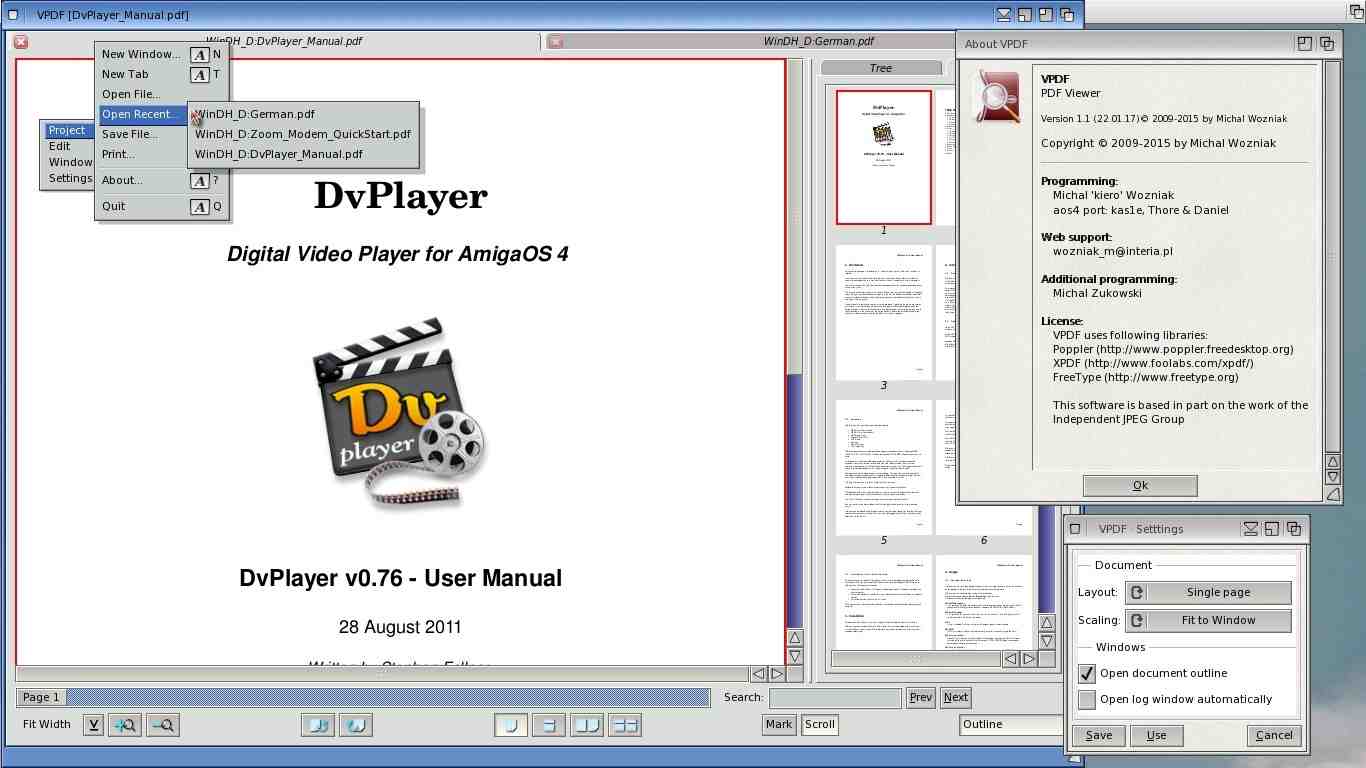Choose New Tab menu entry
Image resolution: width=1366 pixels, height=768 pixels.
click(162, 74)
